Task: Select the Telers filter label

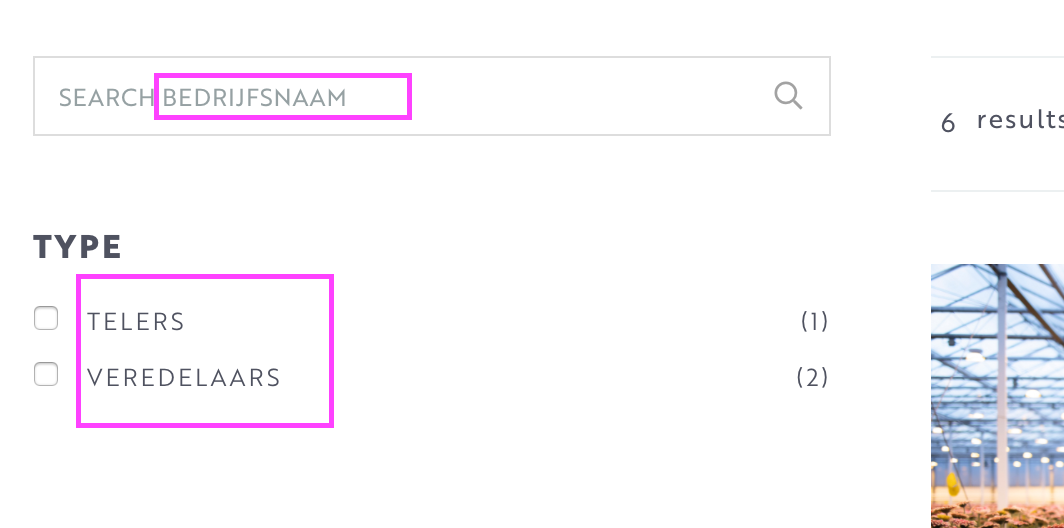Action: coord(136,321)
